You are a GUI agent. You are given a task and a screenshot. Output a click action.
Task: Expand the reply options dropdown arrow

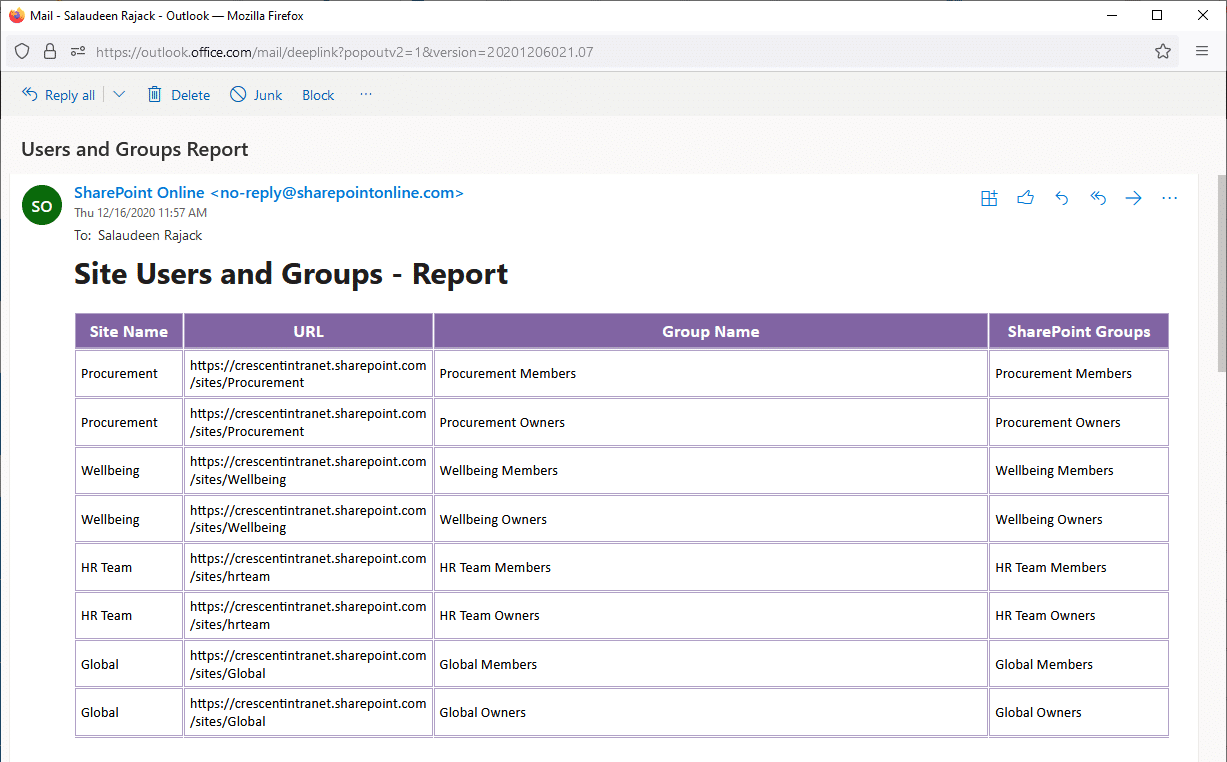(119, 95)
